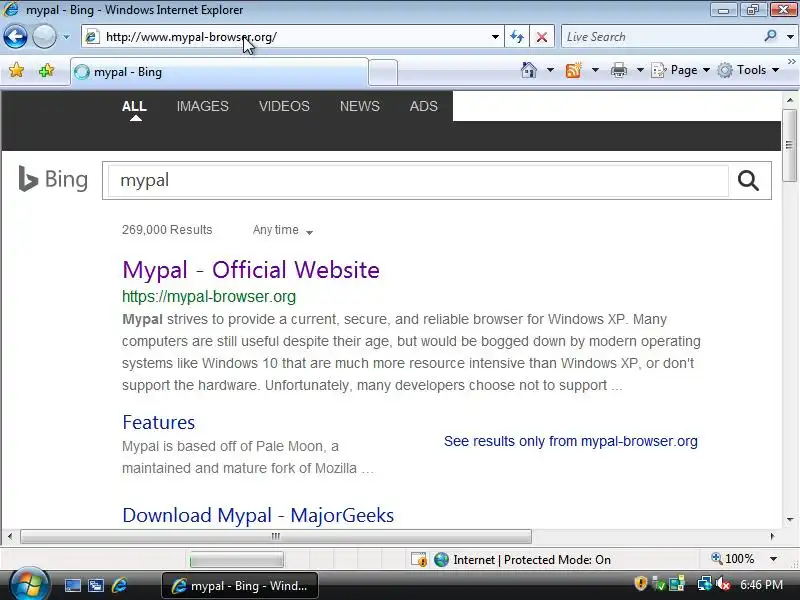Open Mypal - Official Website link
The width and height of the screenshot is (800, 600).
click(x=251, y=270)
